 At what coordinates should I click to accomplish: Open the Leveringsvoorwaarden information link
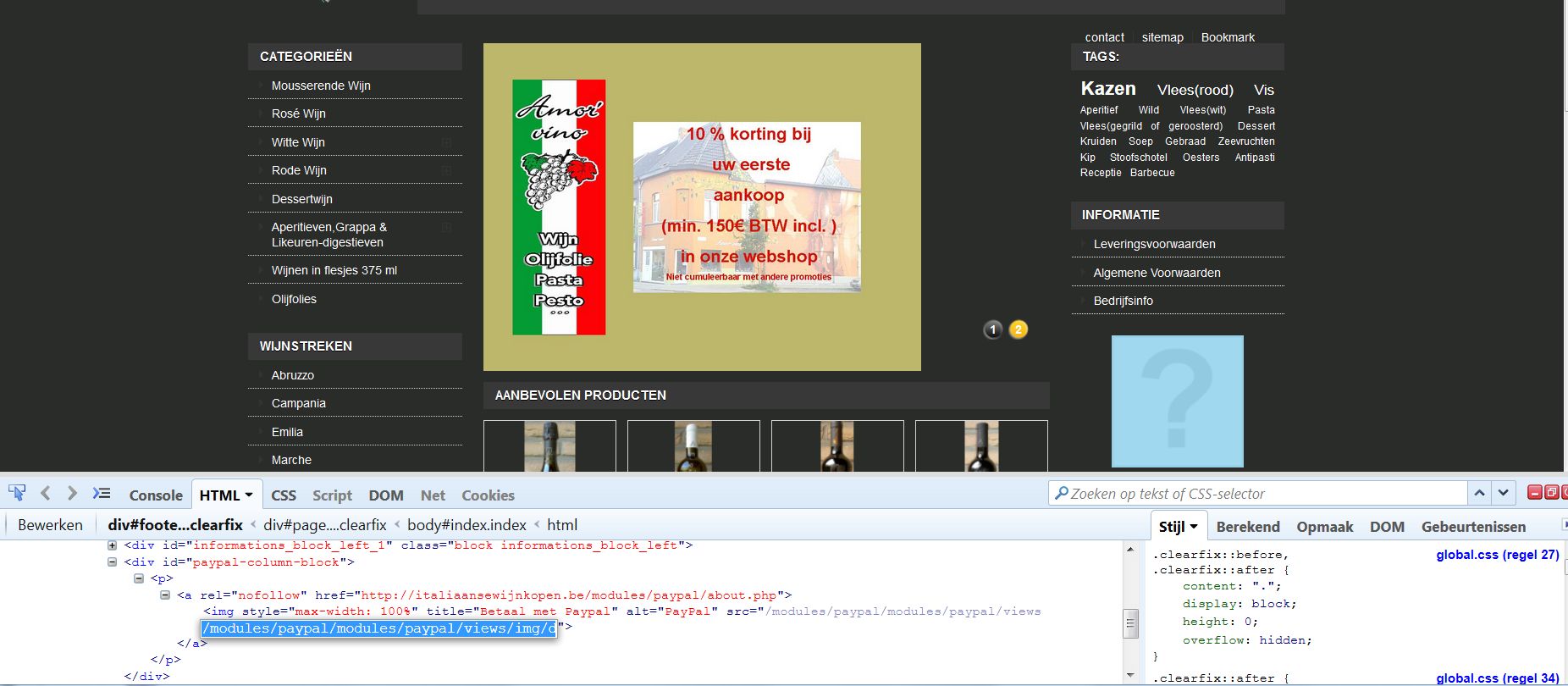[x=1154, y=244]
